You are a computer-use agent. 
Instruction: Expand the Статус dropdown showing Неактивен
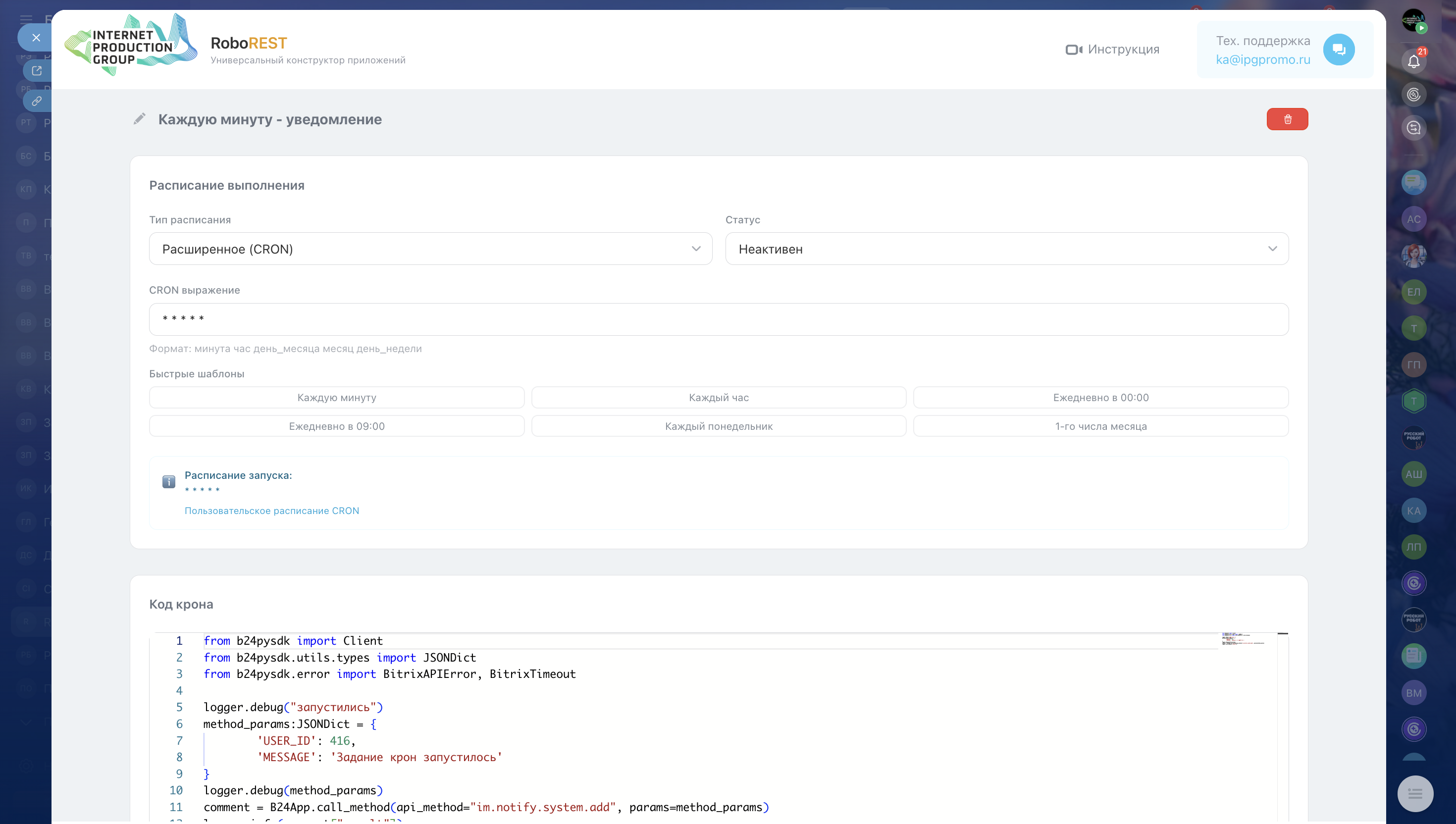[x=1006, y=249]
